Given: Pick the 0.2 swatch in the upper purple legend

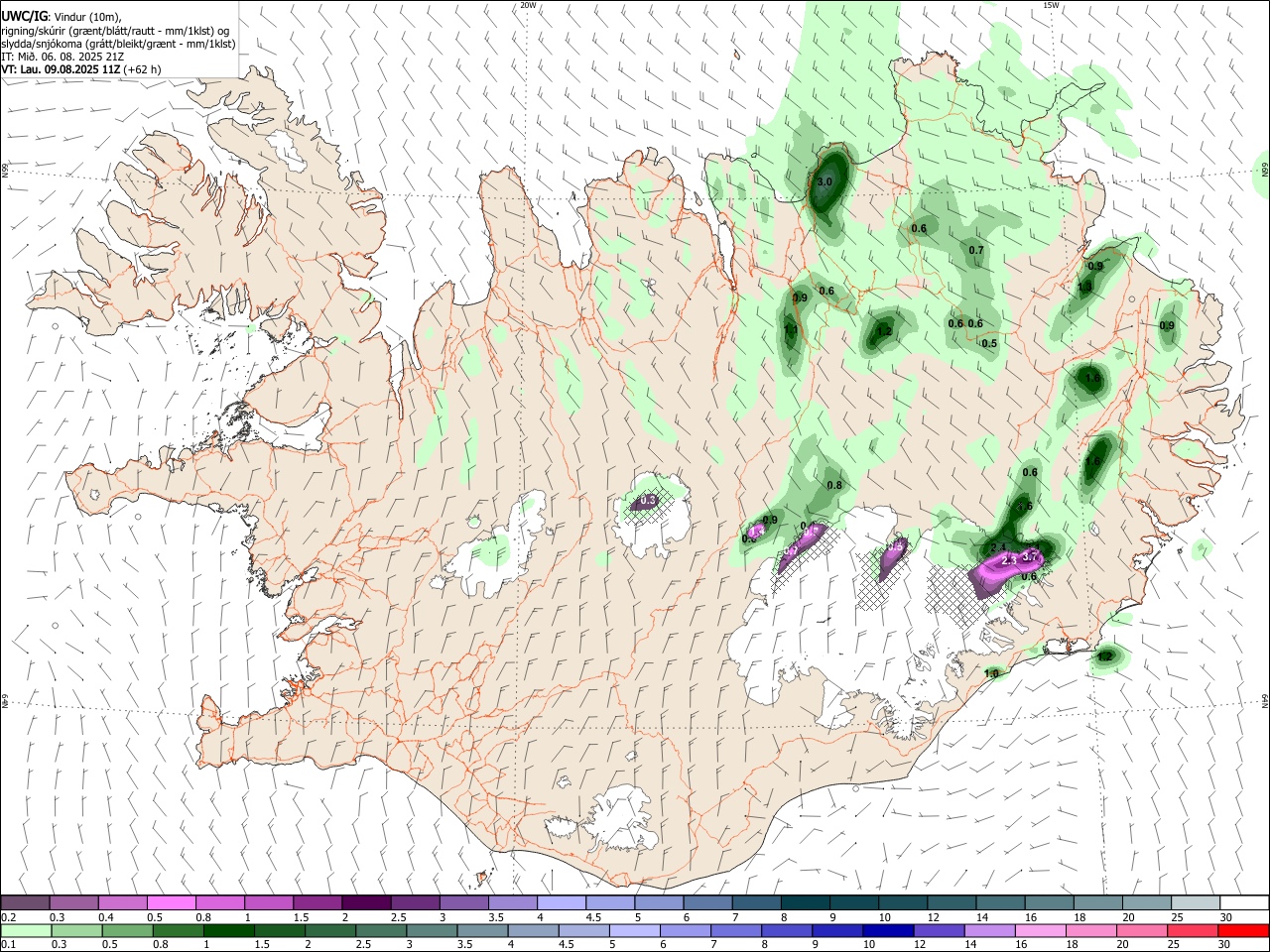Looking at the screenshot, I should click(x=25, y=902).
